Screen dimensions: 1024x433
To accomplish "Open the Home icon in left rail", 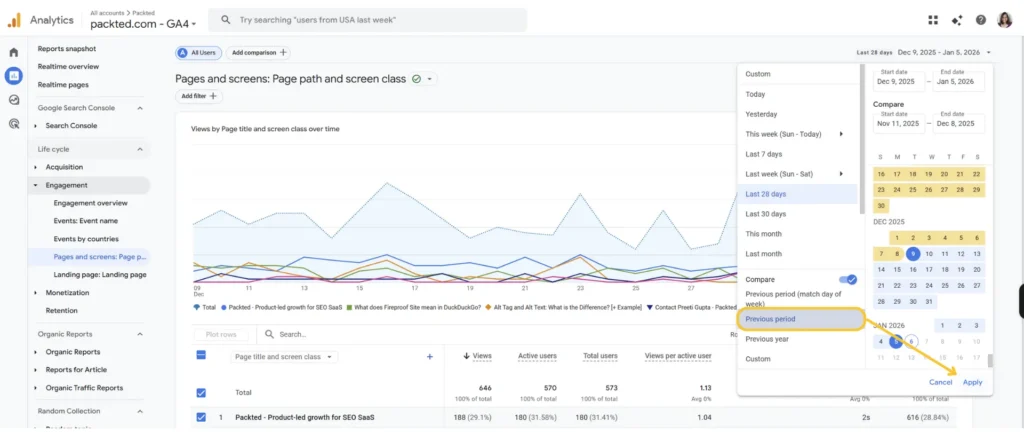I will (14, 52).
